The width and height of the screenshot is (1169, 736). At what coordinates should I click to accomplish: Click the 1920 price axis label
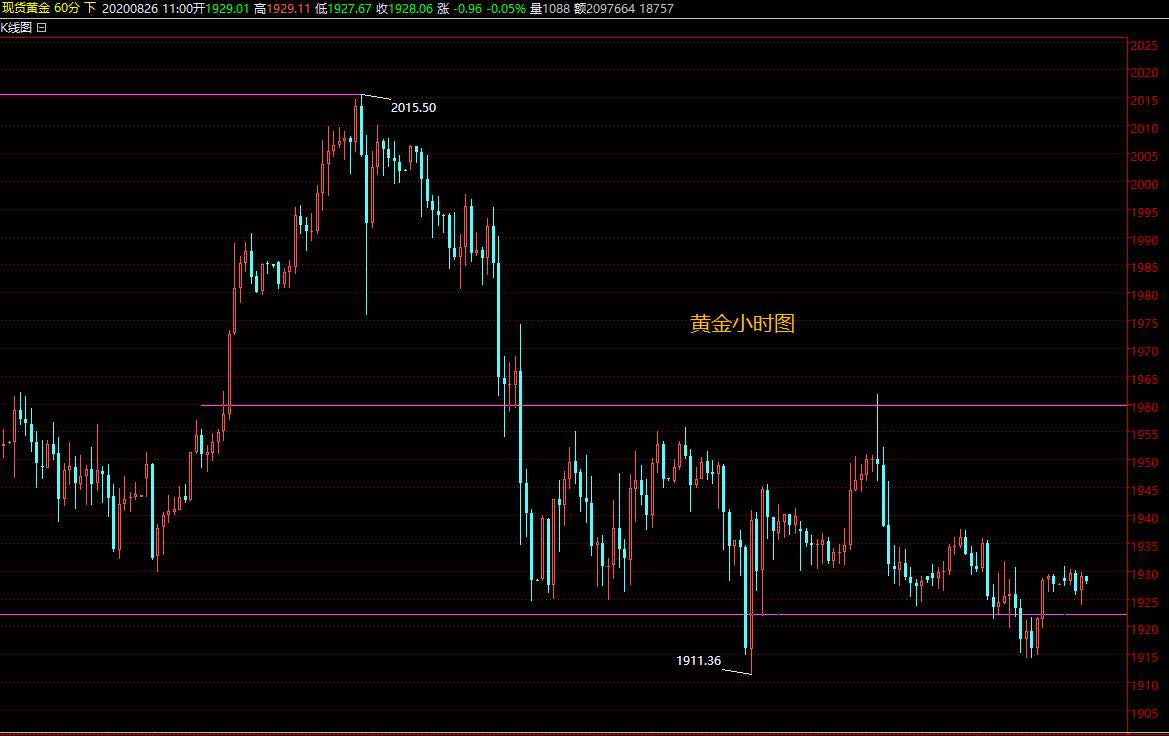1144,630
